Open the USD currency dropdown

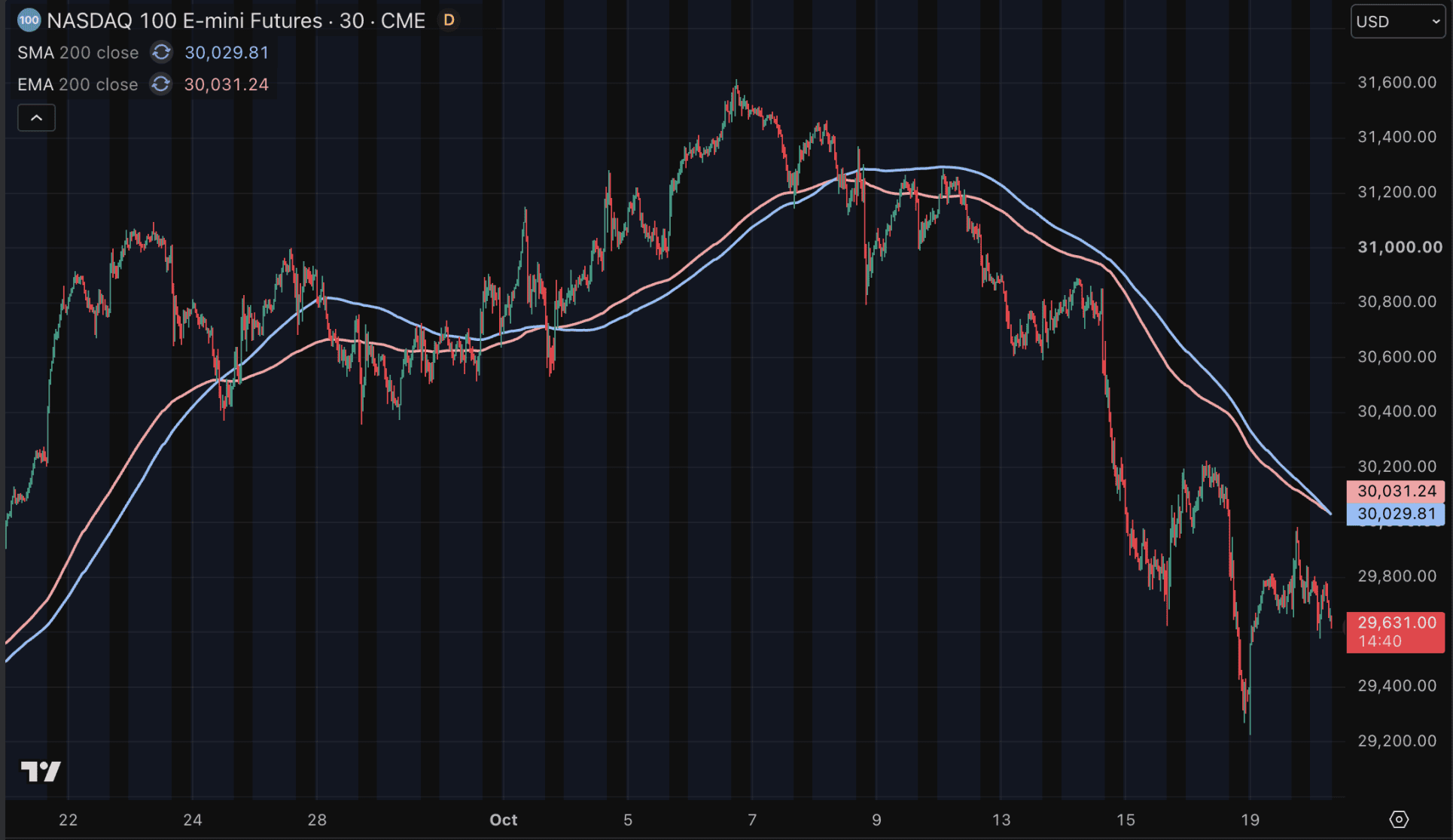[x=1398, y=21]
